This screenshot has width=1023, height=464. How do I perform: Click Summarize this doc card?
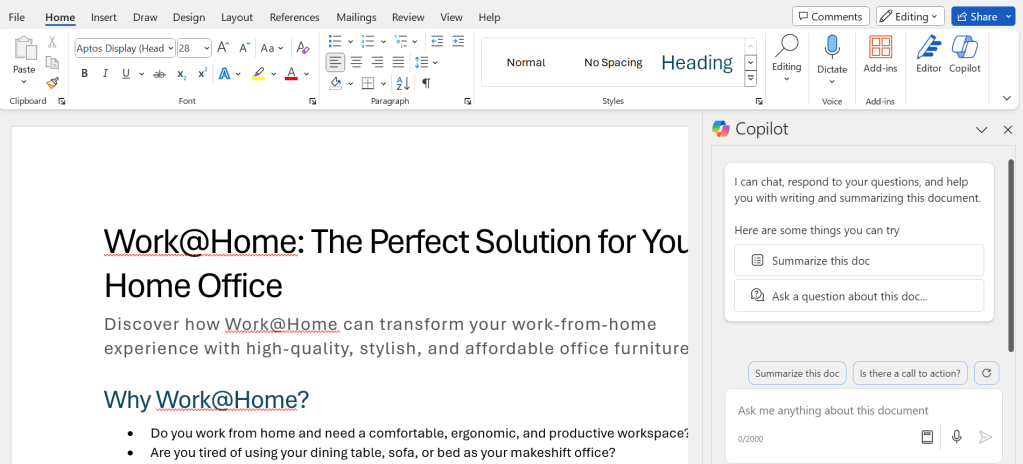tap(859, 260)
